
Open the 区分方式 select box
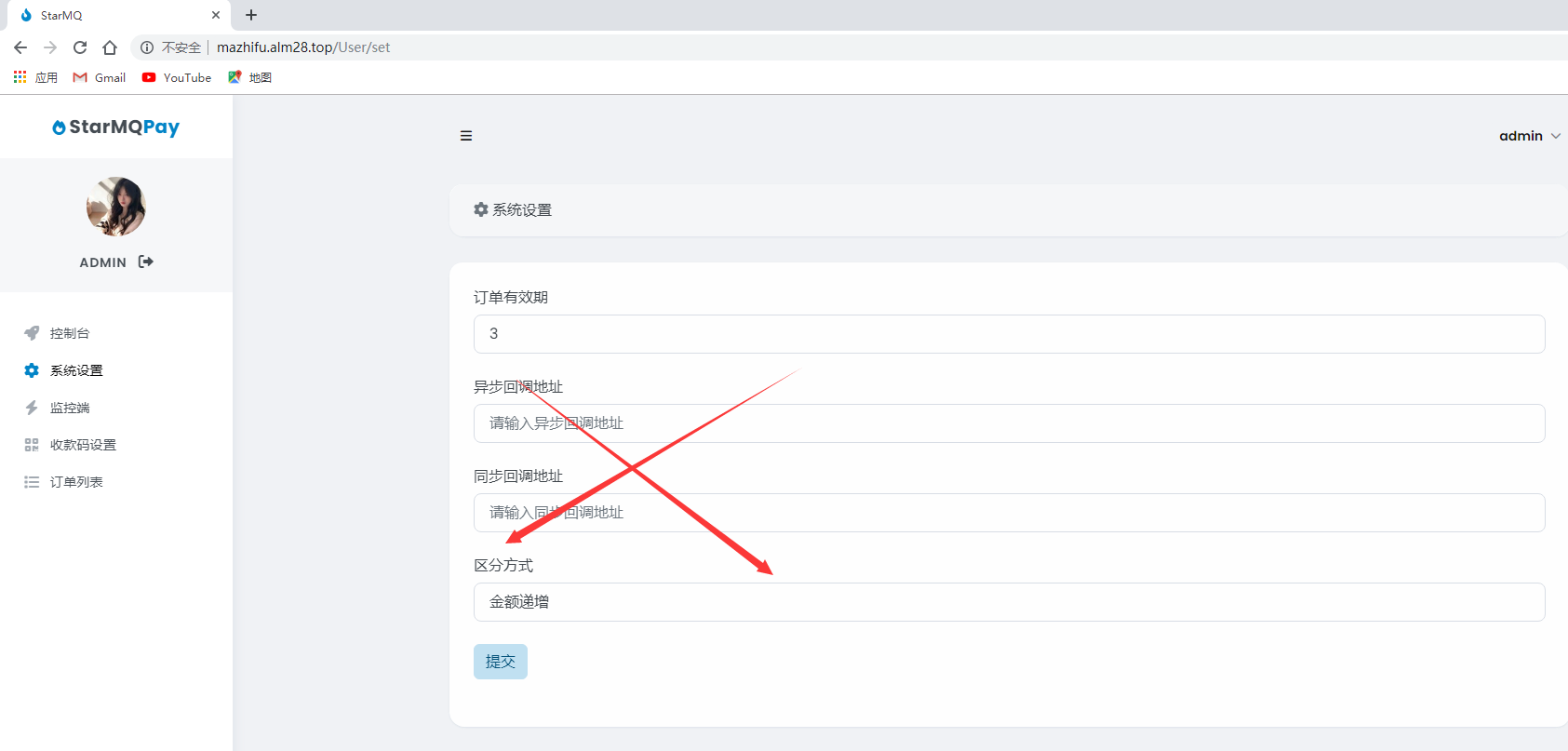(x=1009, y=602)
